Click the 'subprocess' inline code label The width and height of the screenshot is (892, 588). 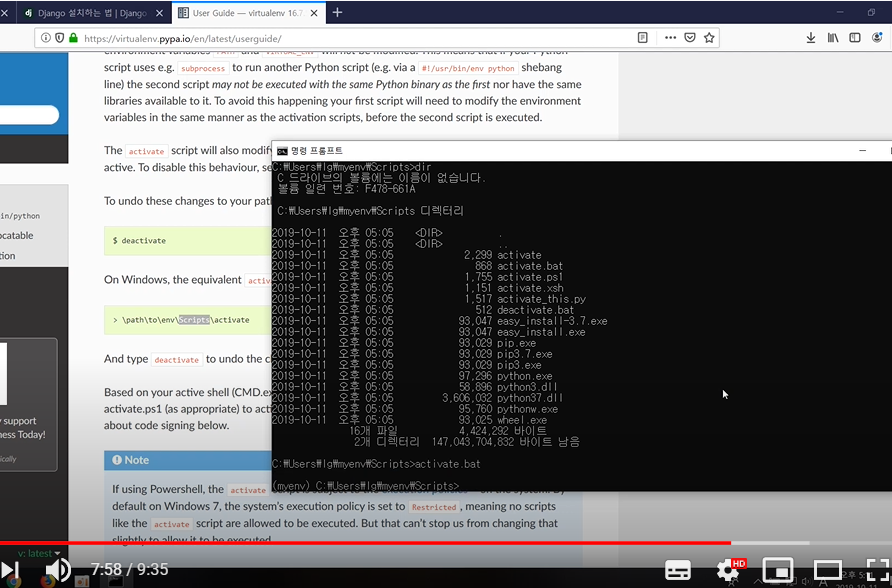pos(203,68)
